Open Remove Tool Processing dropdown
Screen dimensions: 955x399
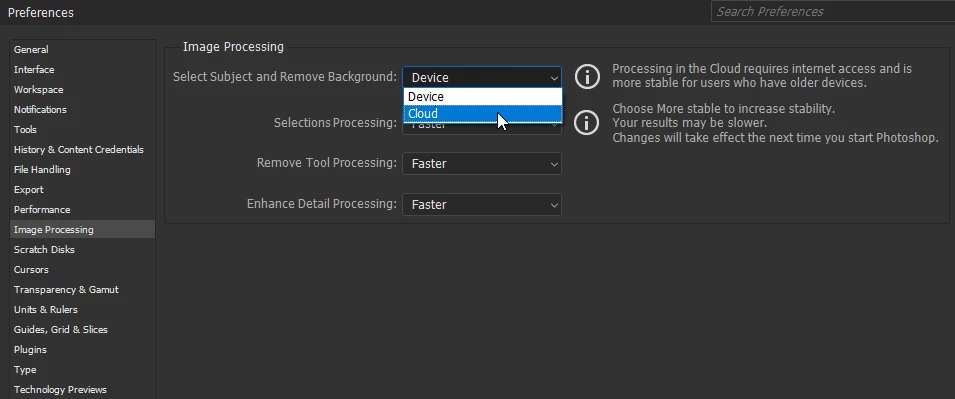click(x=482, y=164)
